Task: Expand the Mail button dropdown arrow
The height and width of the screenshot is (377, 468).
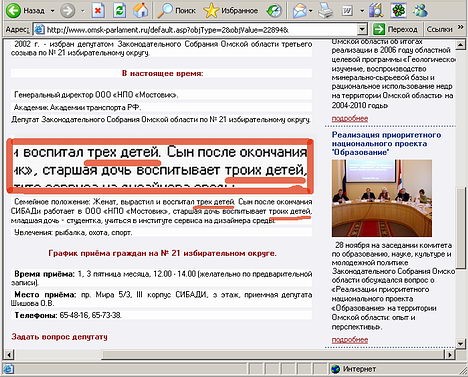Action: coord(311,11)
